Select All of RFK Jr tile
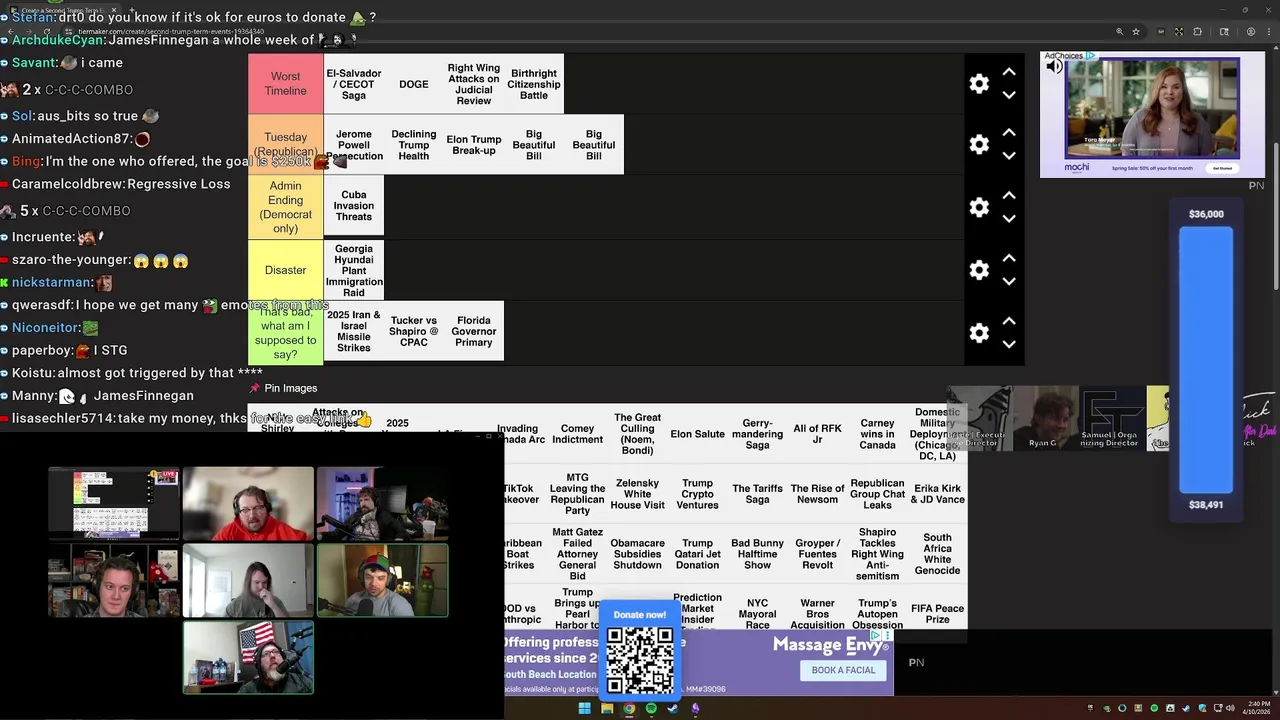This screenshot has height=720, width=1280. [x=817, y=434]
